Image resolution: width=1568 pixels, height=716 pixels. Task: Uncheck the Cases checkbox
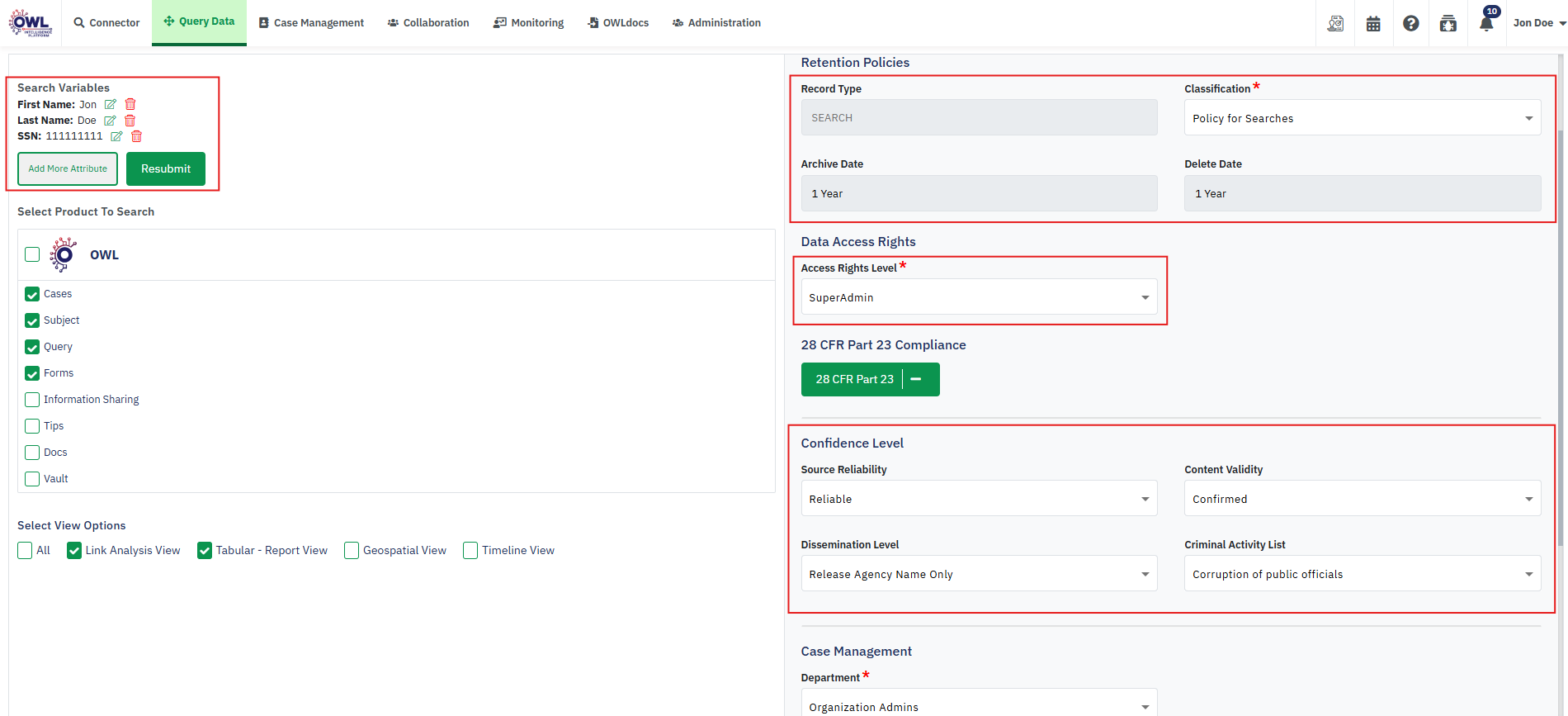coord(32,294)
